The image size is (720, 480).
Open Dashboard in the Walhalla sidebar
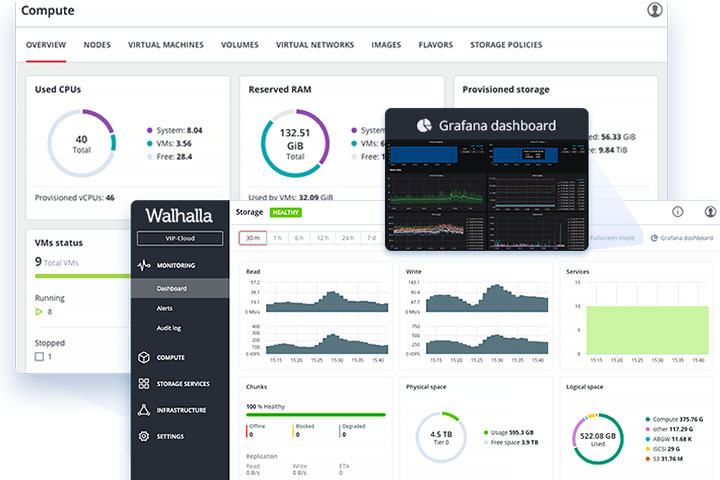(180, 288)
